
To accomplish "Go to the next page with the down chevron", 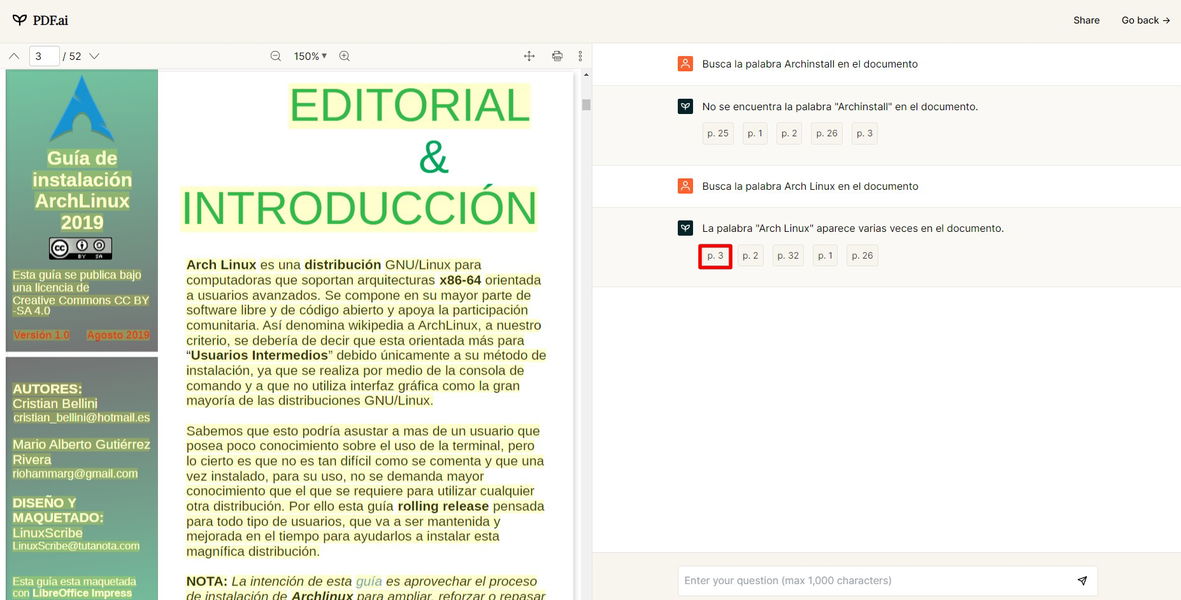I will pyautogui.click(x=94, y=56).
